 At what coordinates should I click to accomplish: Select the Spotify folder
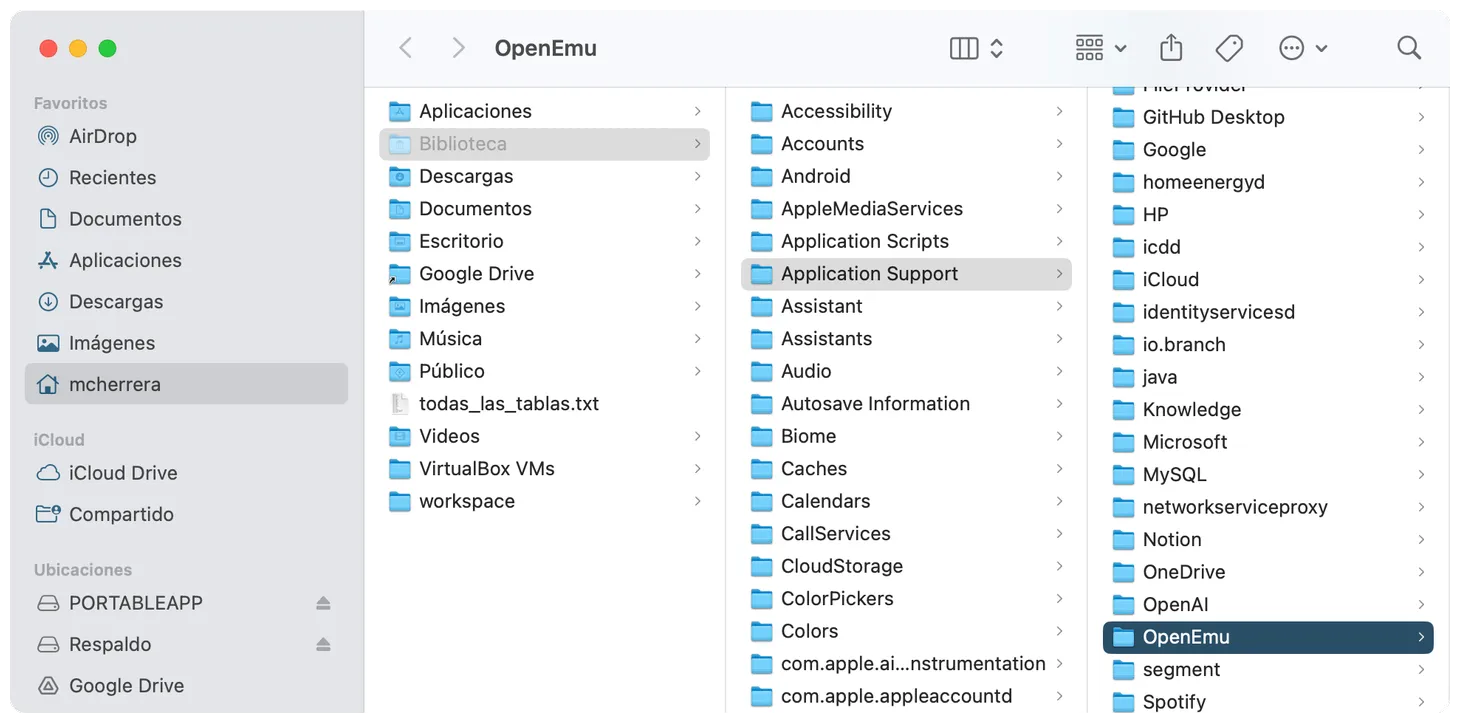click(1173, 702)
